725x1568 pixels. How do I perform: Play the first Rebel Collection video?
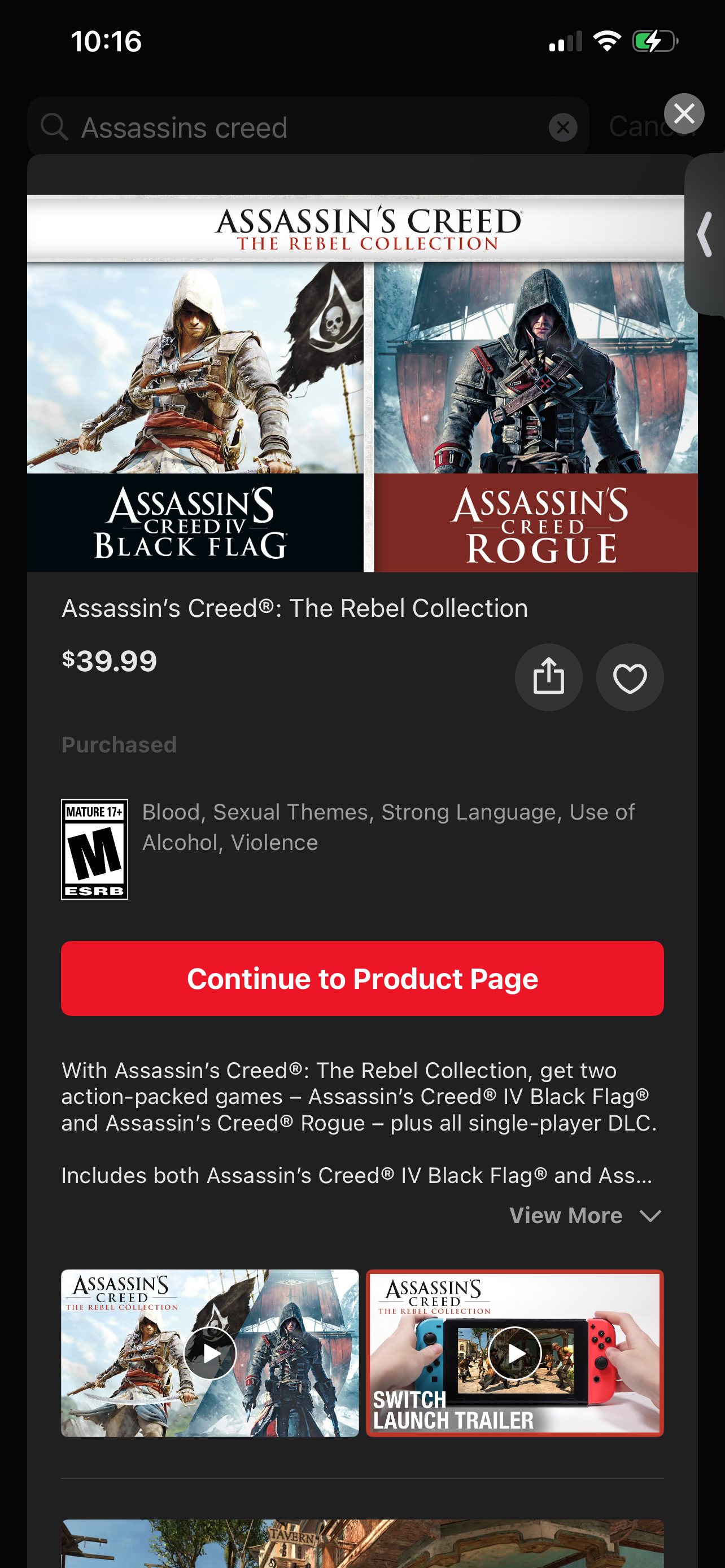click(x=210, y=1353)
